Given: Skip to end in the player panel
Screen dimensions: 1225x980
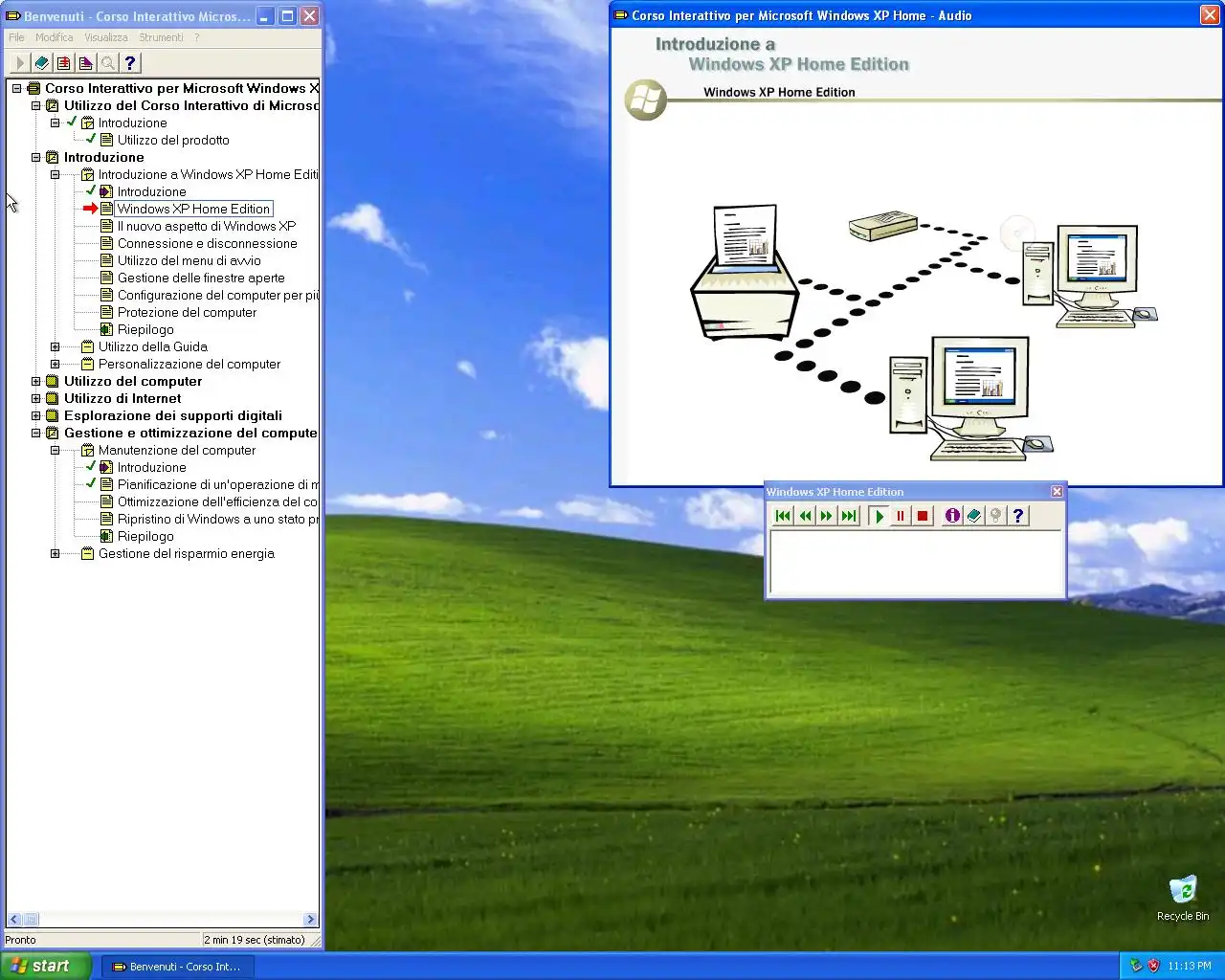Looking at the screenshot, I should [x=849, y=516].
